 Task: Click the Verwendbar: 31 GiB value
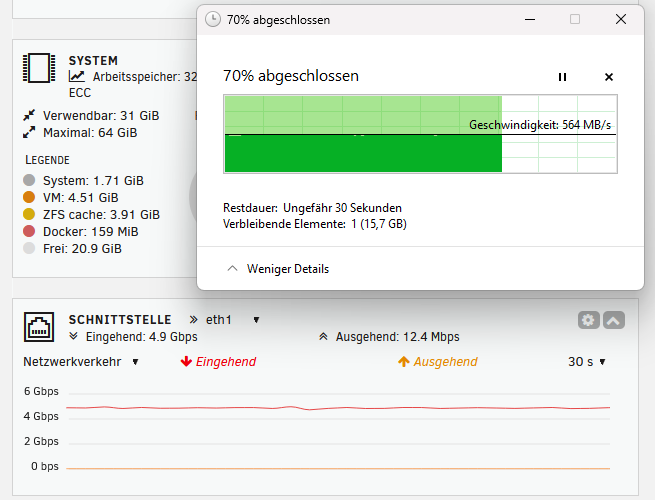click(x=101, y=116)
